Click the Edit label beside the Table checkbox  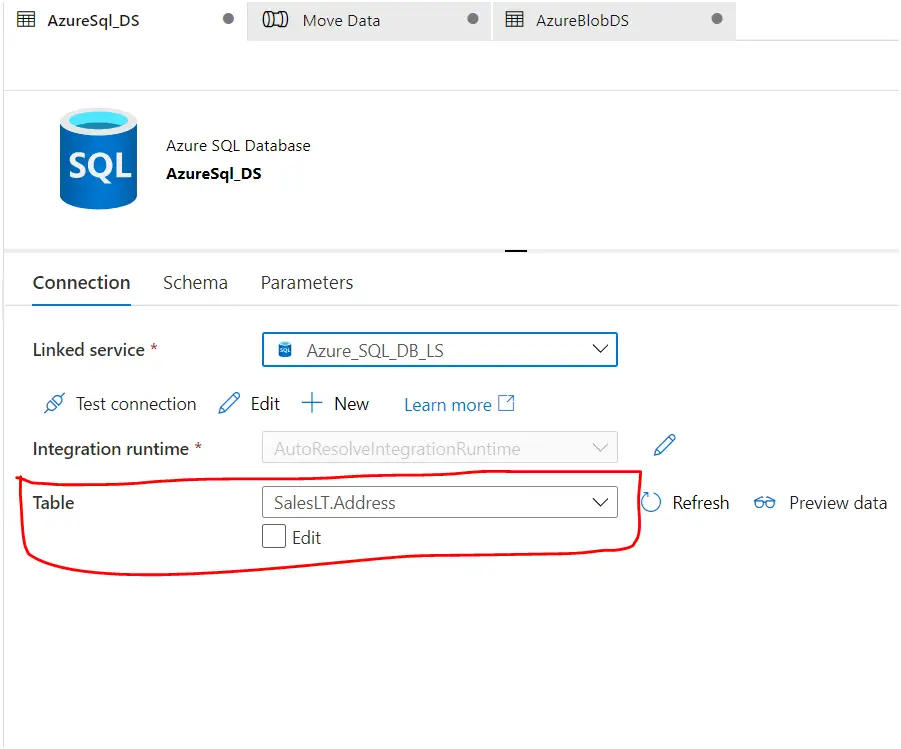306,537
